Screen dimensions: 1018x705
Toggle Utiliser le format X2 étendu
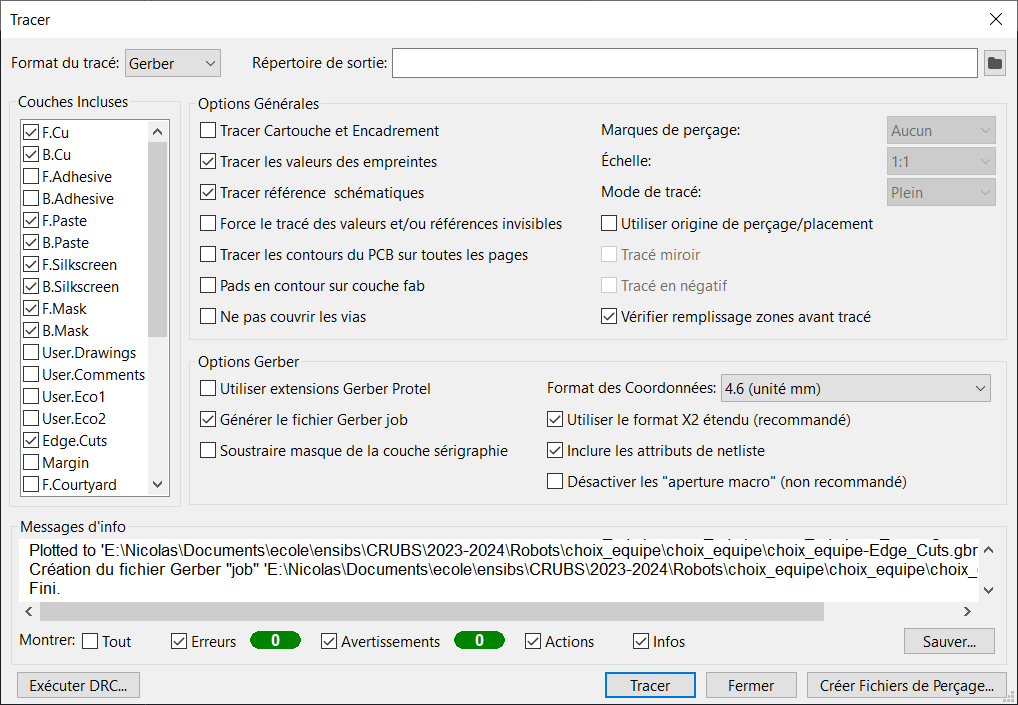coord(555,420)
